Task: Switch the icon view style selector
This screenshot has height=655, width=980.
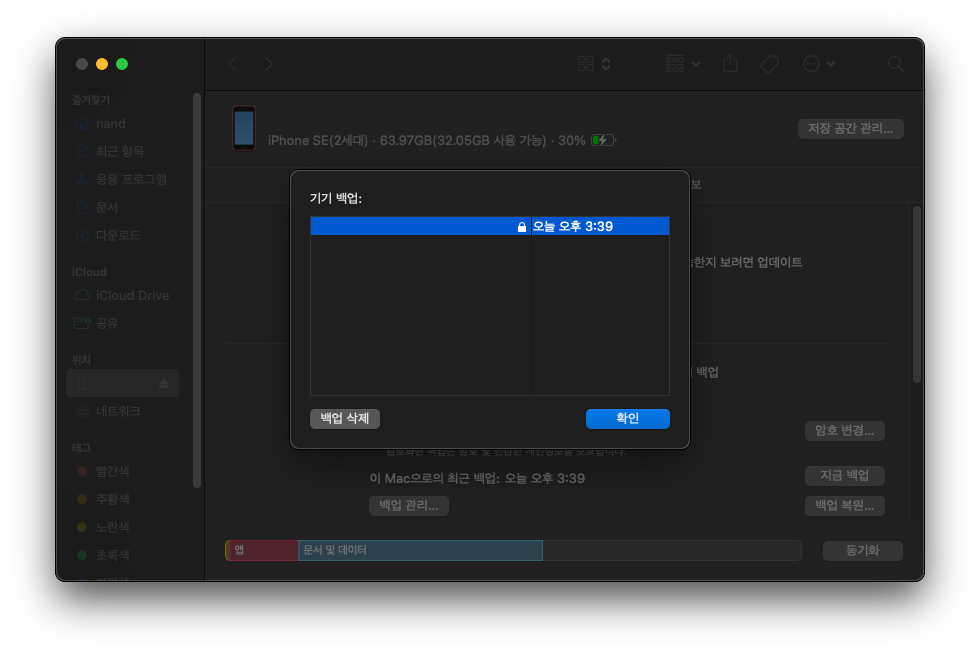Action: pos(594,64)
